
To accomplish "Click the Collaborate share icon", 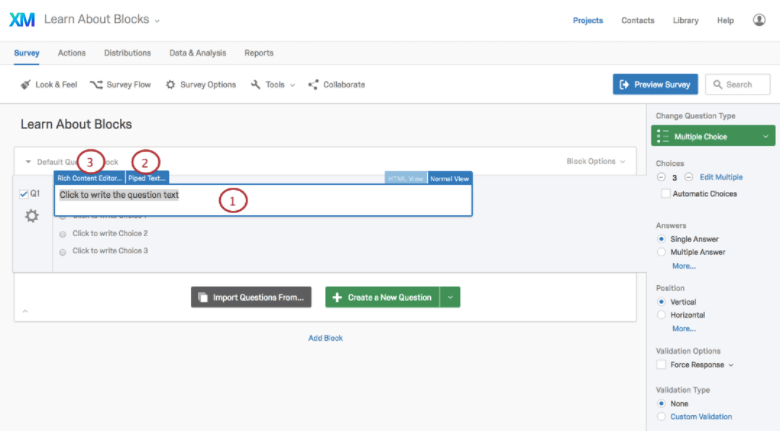I will 313,85.
